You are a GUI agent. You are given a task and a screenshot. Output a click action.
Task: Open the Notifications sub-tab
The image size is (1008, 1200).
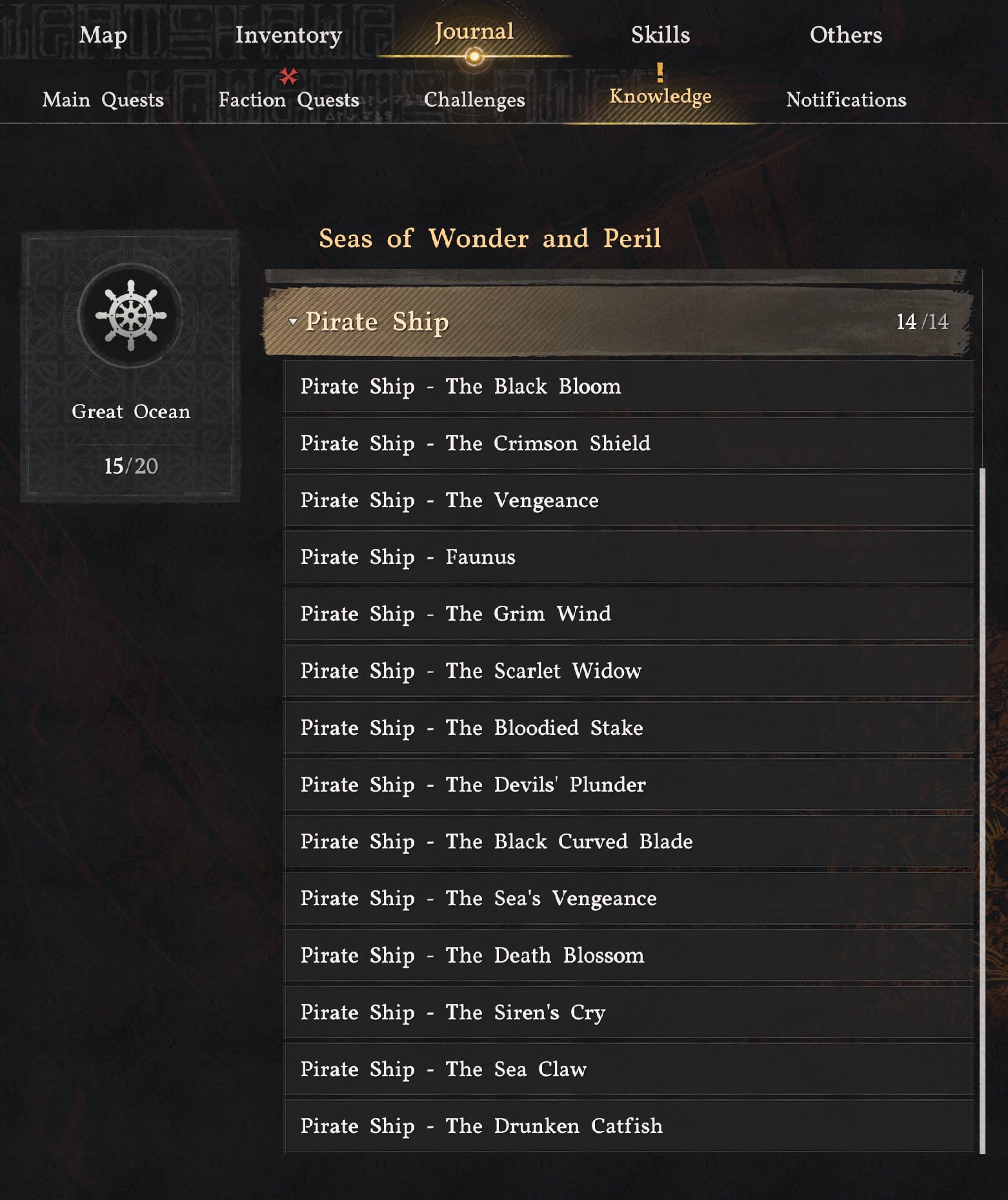pyautogui.click(x=846, y=100)
